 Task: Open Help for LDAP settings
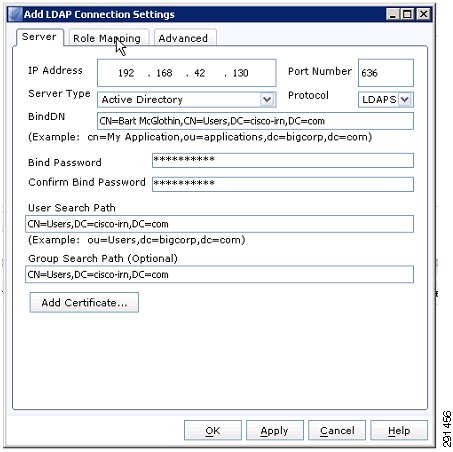click(x=399, y=430)
